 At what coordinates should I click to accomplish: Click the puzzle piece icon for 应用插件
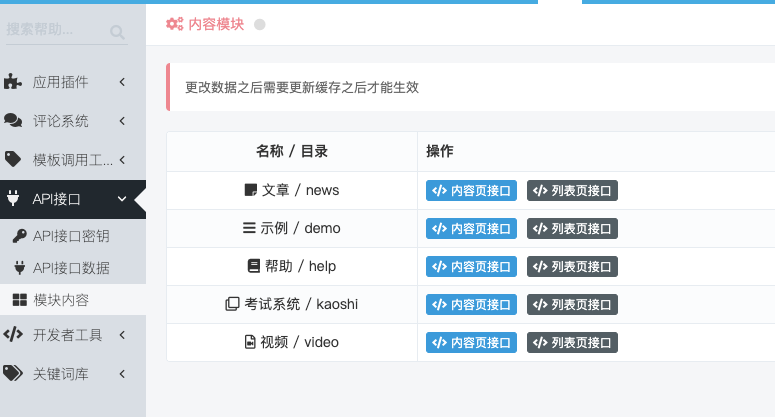click(13, 82)
